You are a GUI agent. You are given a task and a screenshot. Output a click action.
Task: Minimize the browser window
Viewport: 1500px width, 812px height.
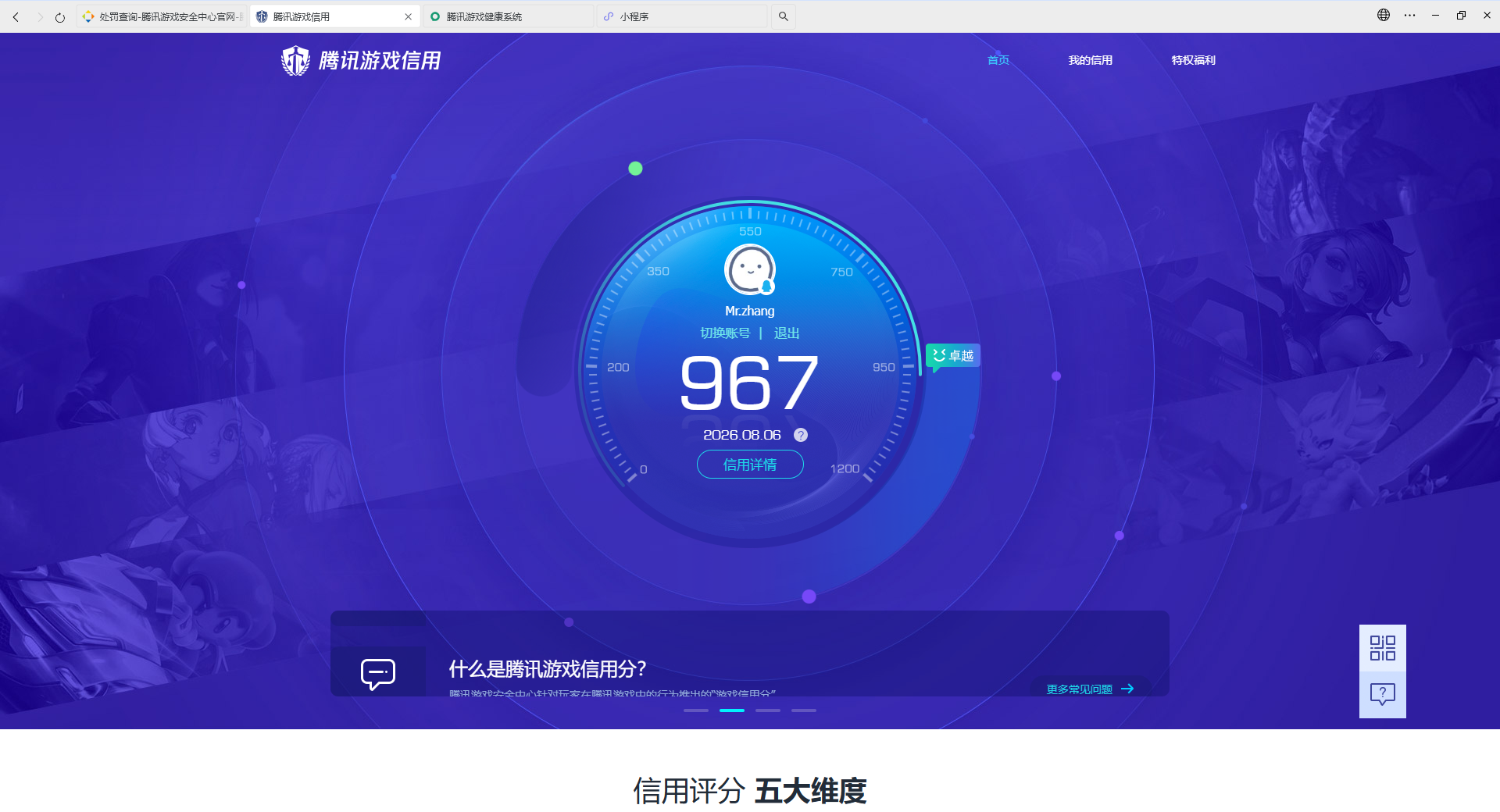click(1435, 15)
